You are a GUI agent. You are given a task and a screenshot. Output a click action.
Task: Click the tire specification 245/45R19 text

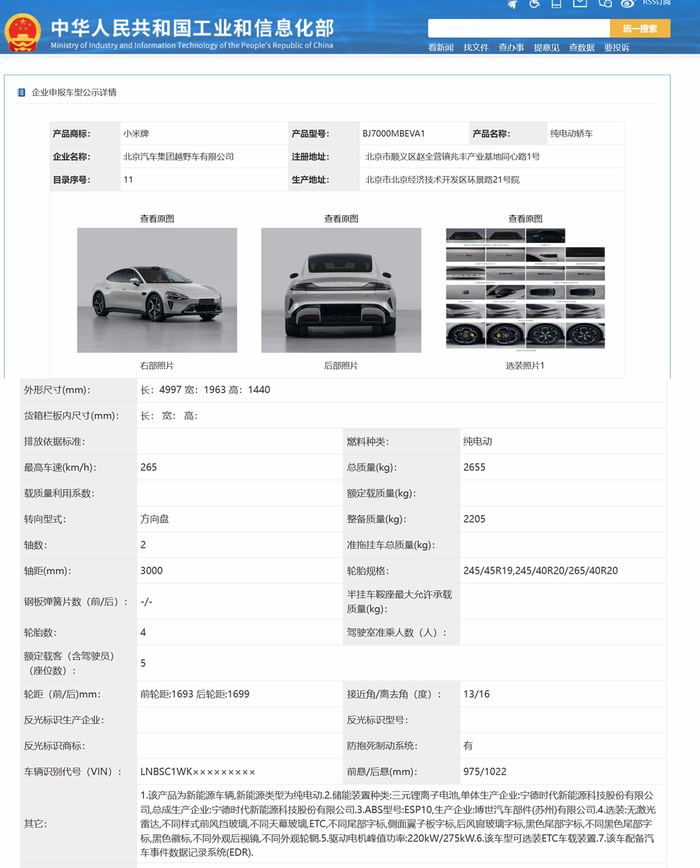tap(541, 571)
